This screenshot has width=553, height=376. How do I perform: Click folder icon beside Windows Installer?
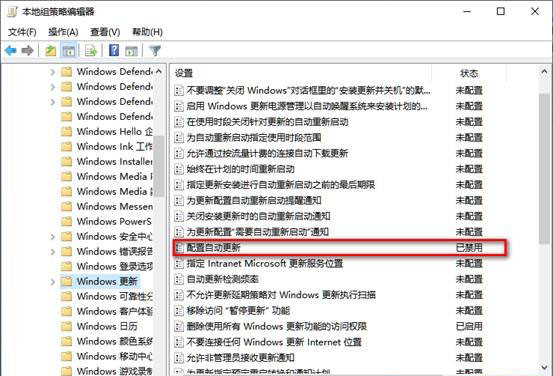click(x=66, y=162)
